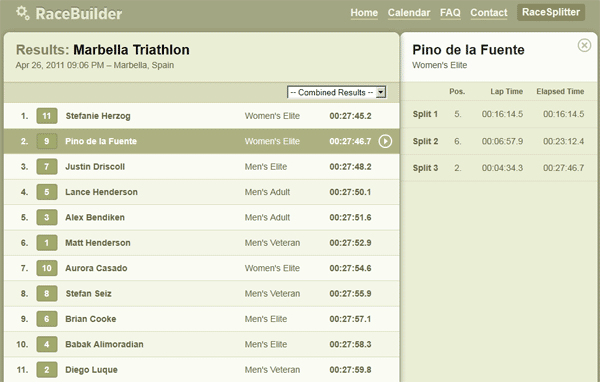
Task: Click finish time 00:27:45.2
Action: (350, 116)
